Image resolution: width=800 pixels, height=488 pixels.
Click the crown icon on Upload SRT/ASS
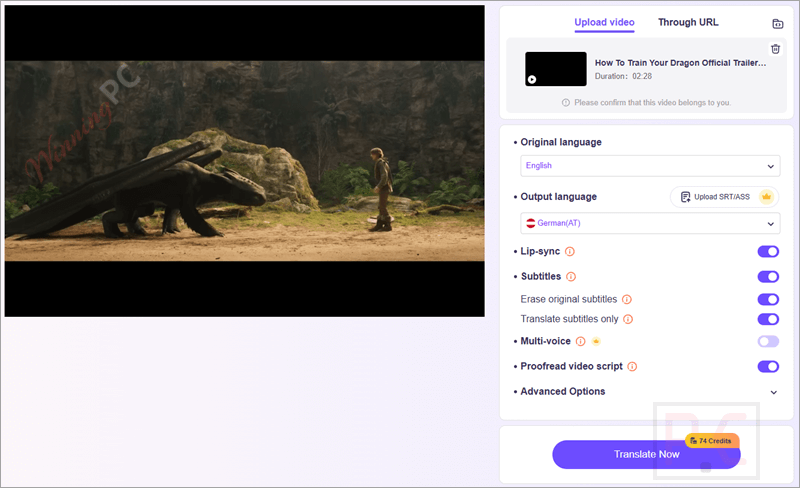[766, 197]
